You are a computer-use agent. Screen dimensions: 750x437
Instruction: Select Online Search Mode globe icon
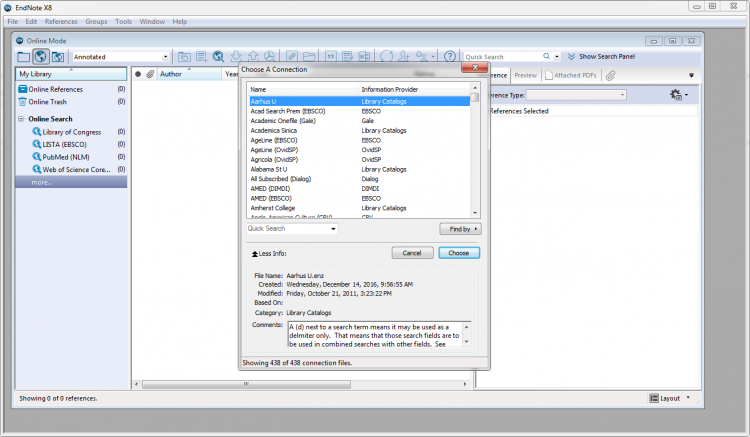click(x=41, y=57)
